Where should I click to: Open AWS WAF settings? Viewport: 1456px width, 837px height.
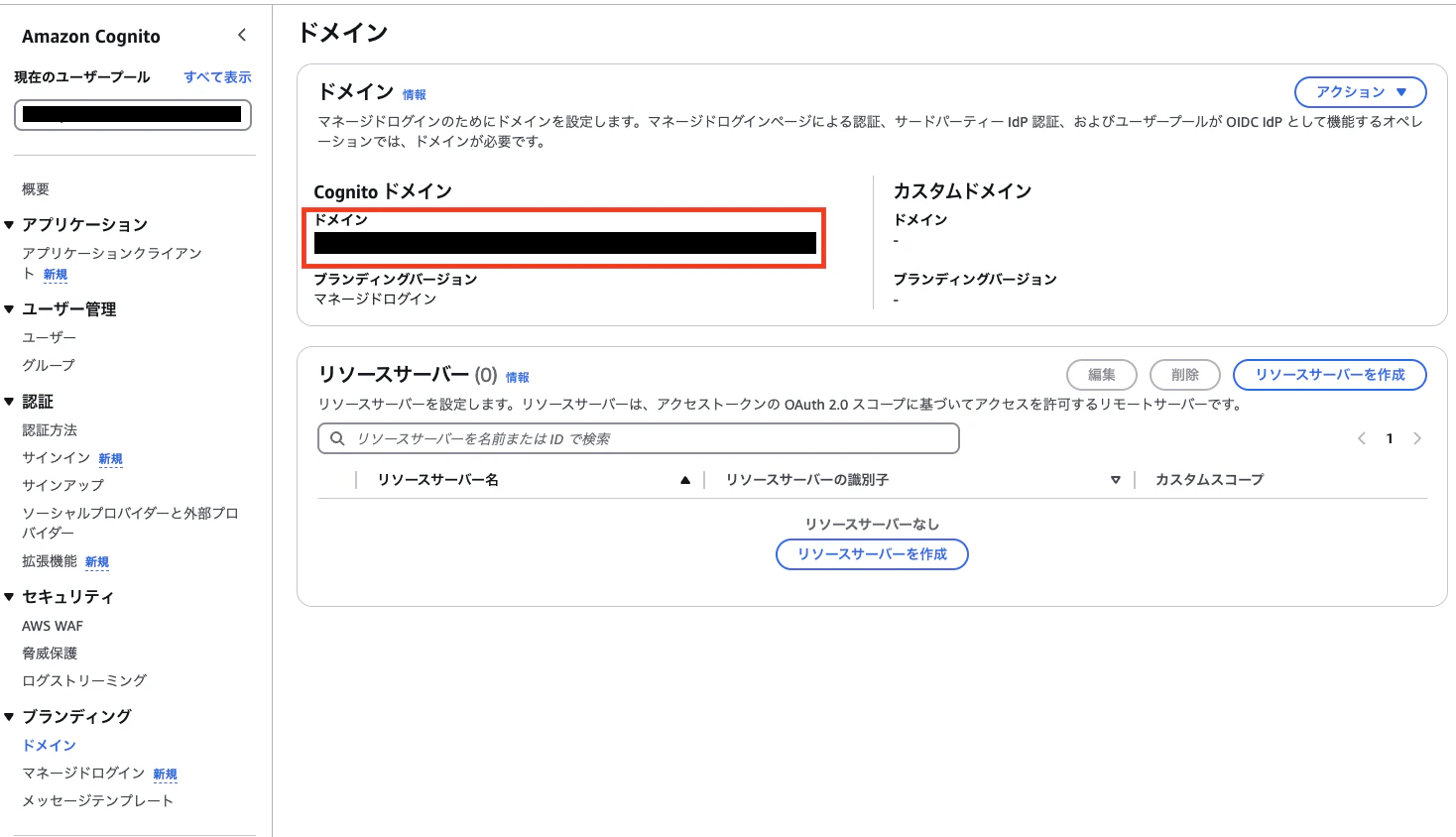(x=53, y=626)
